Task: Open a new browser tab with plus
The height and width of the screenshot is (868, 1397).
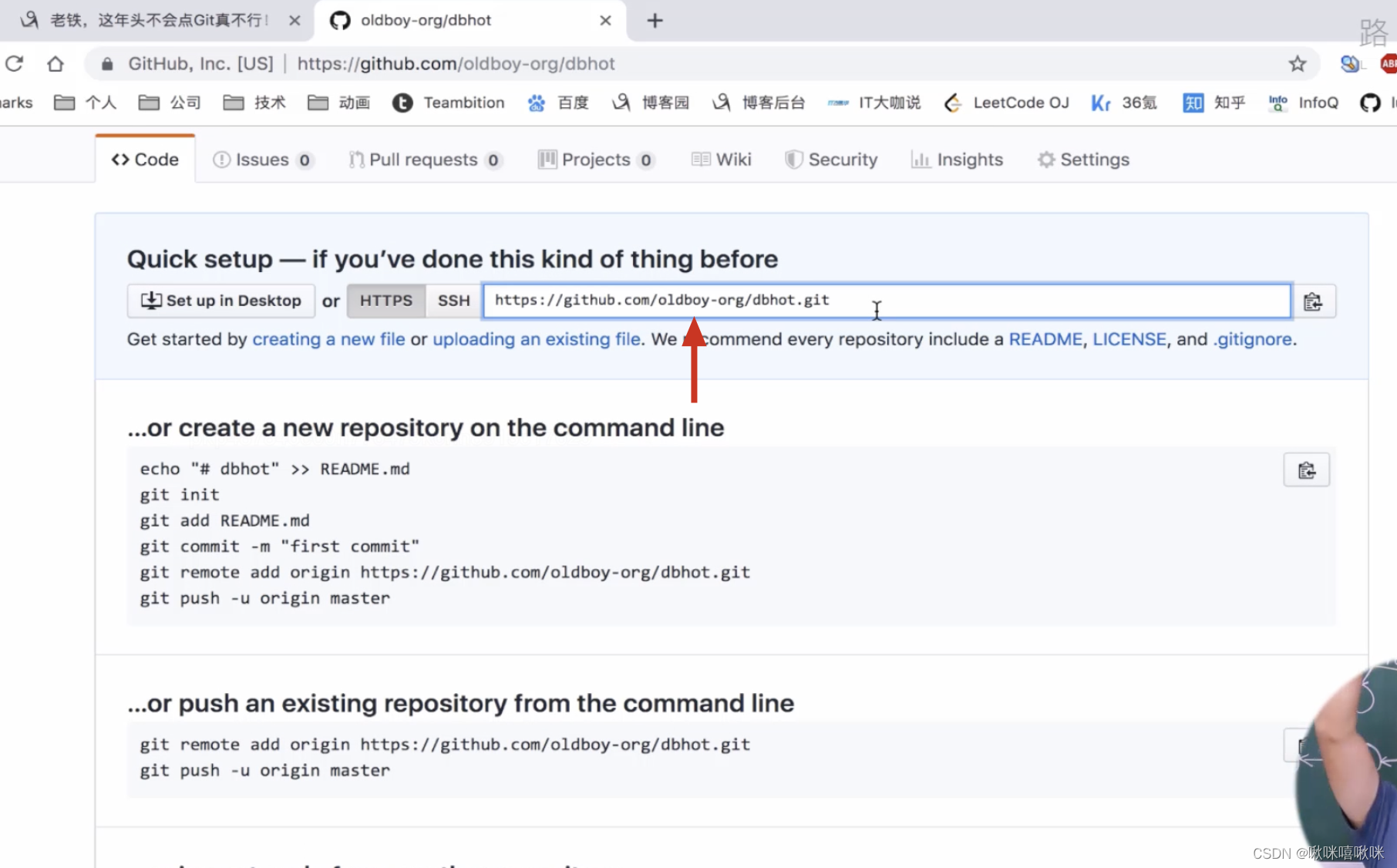Action: pos(655,20)
